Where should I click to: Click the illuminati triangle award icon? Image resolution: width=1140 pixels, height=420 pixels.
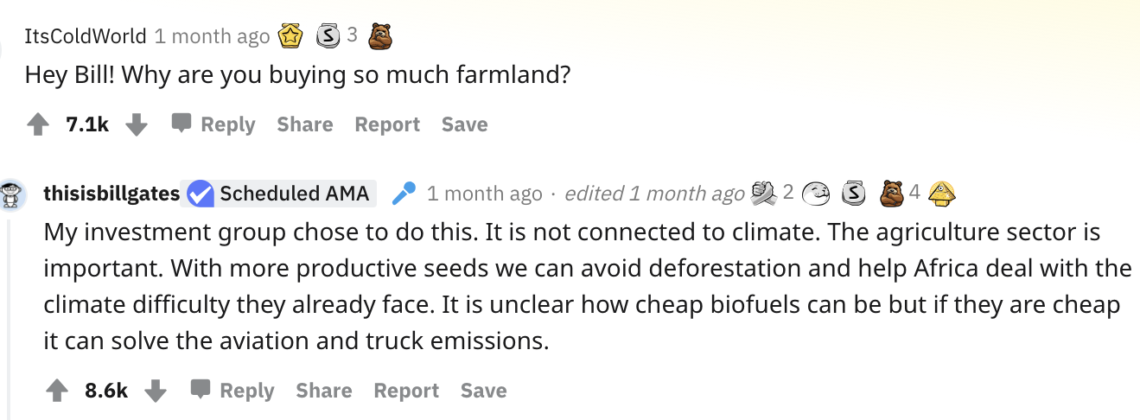pyautogui.click(x=943, y=192)
